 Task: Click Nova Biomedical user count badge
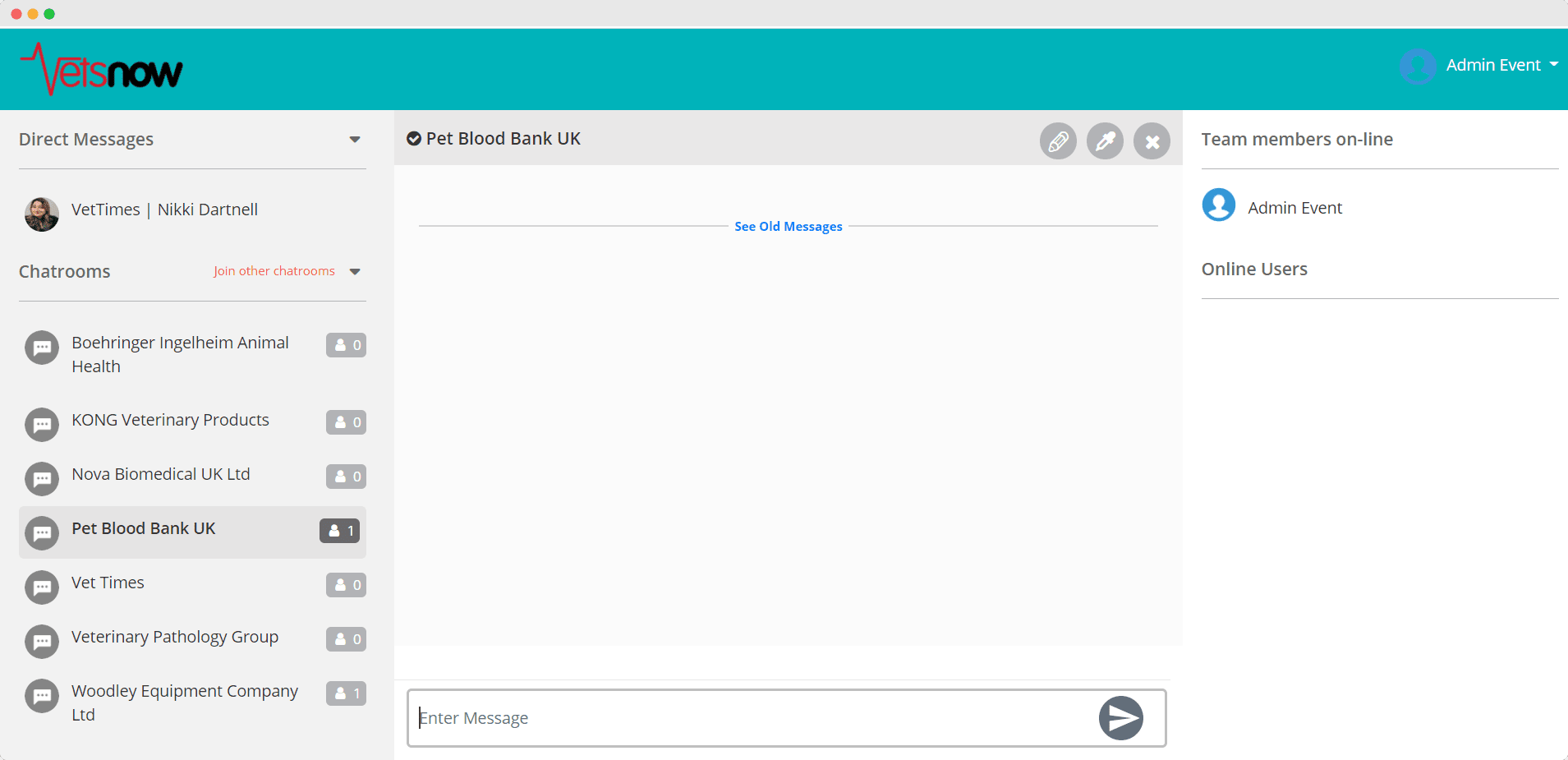coord(346,477)
